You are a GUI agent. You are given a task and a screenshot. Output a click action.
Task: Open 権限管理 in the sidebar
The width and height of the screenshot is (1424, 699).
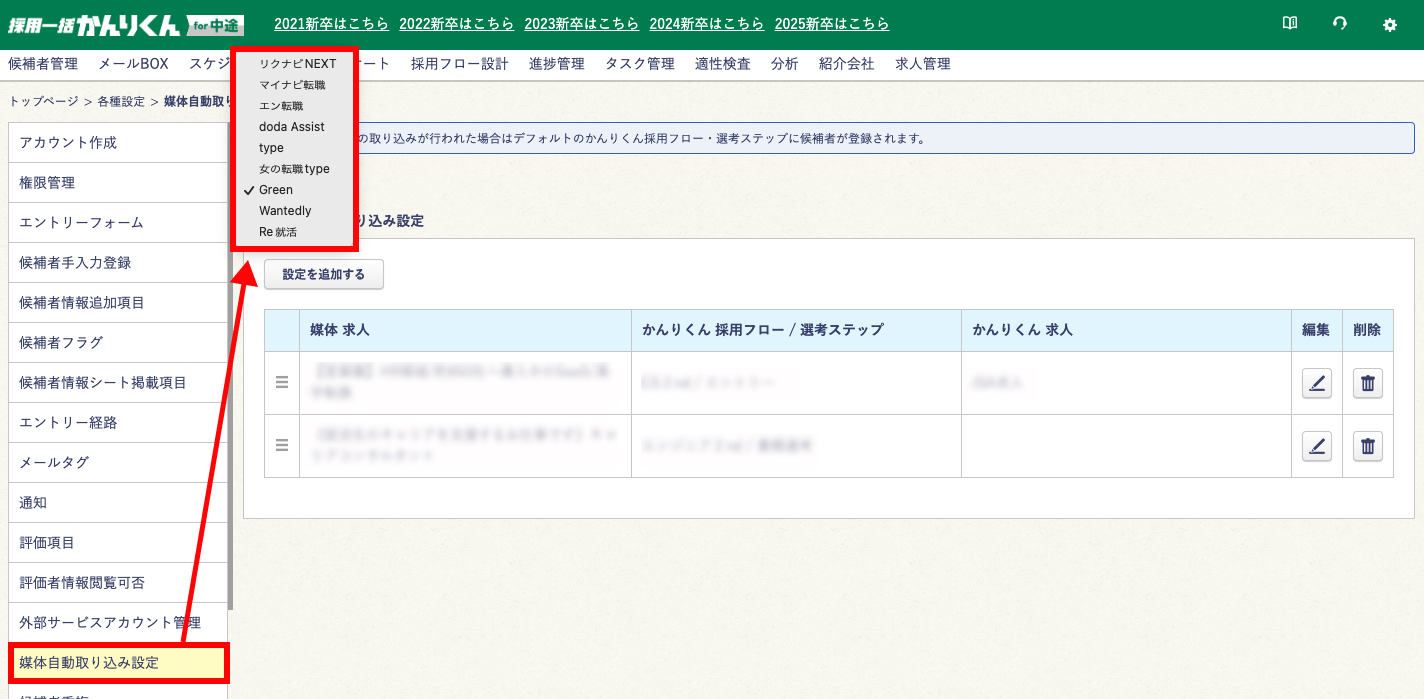coord(47,183)
